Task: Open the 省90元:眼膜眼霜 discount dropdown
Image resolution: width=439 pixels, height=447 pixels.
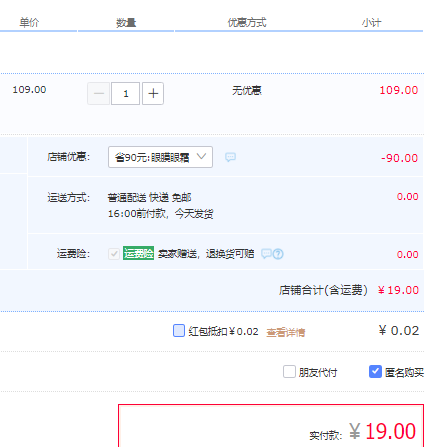Action: click(x=160, y=157)
